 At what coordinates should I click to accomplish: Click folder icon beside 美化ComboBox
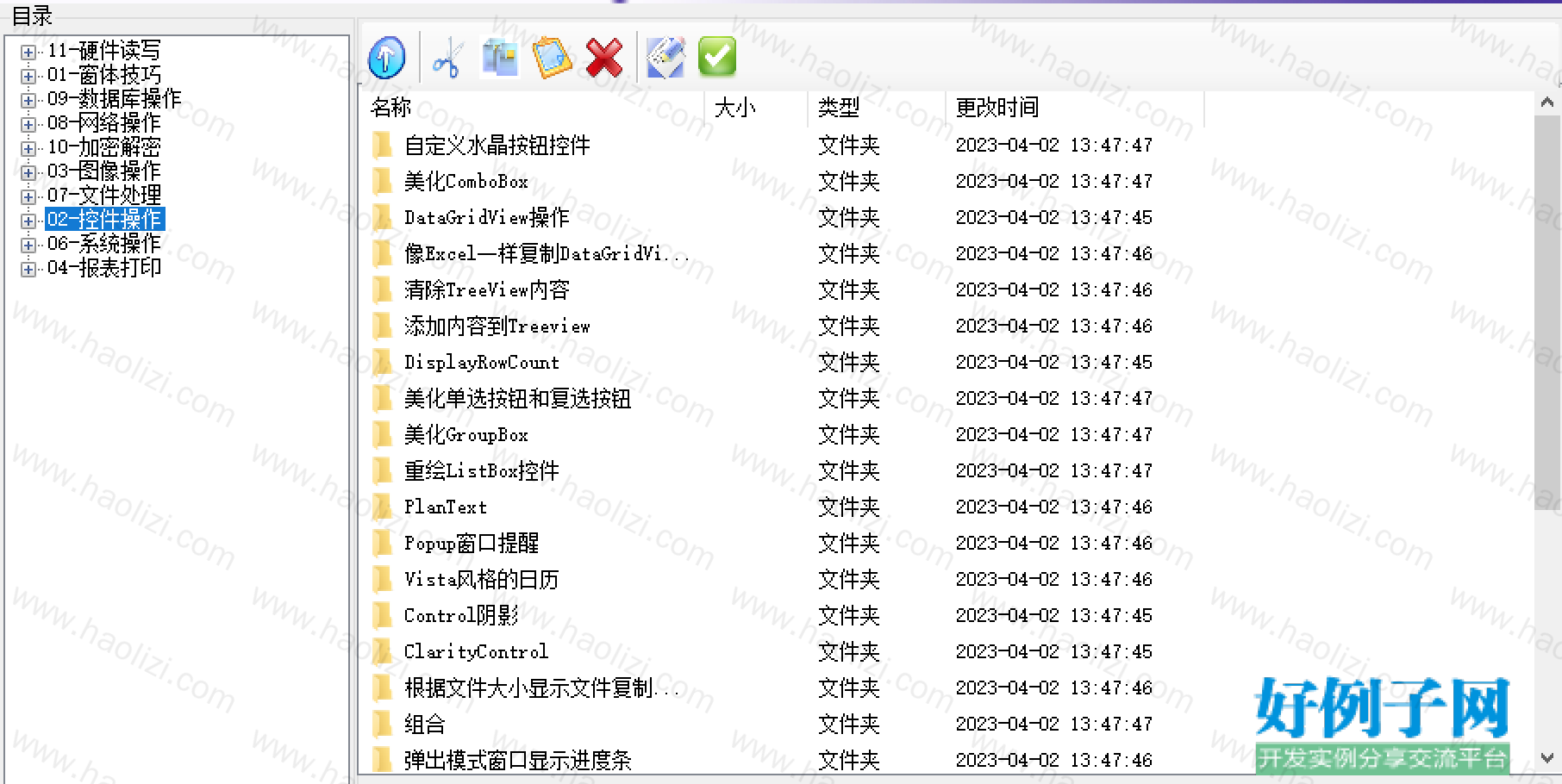tap(382, 181)
